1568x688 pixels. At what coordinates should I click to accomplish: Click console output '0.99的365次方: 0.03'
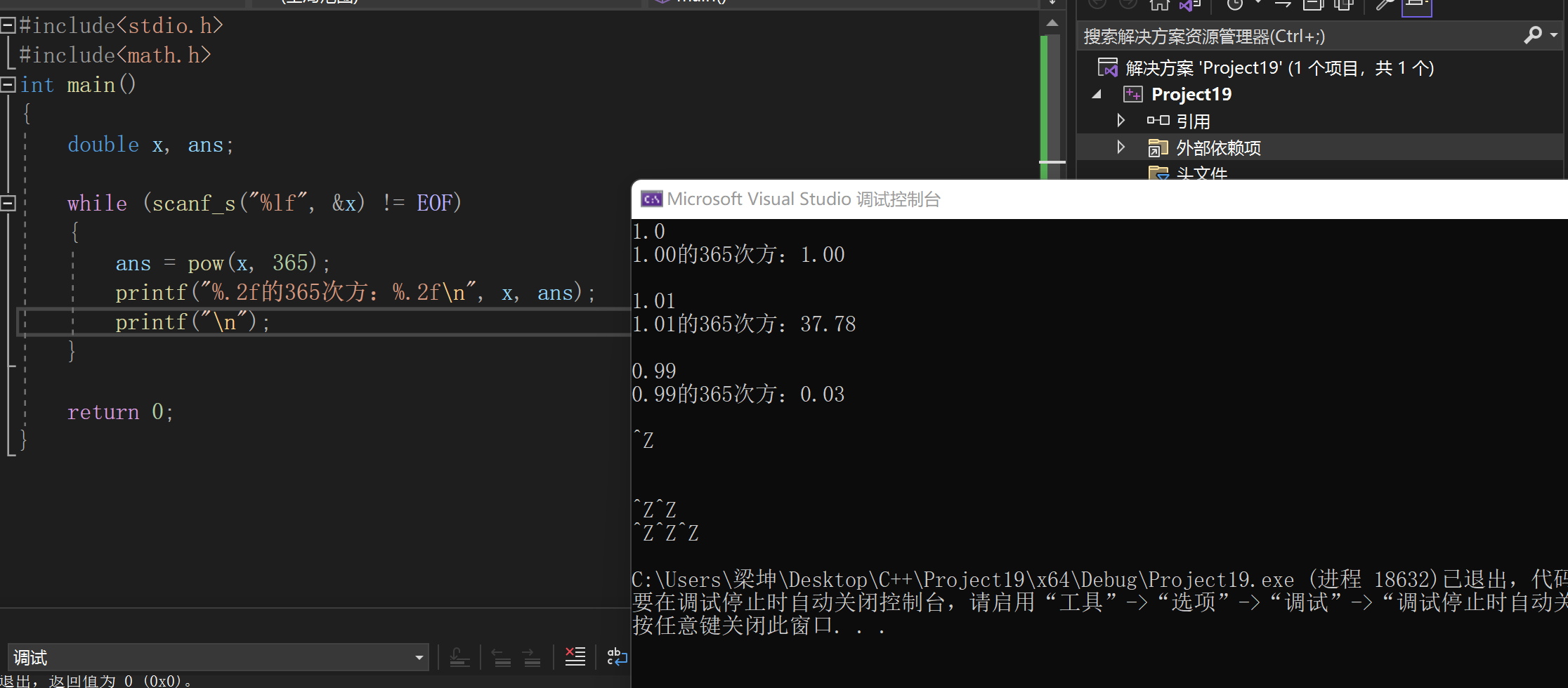coord(738,395)
